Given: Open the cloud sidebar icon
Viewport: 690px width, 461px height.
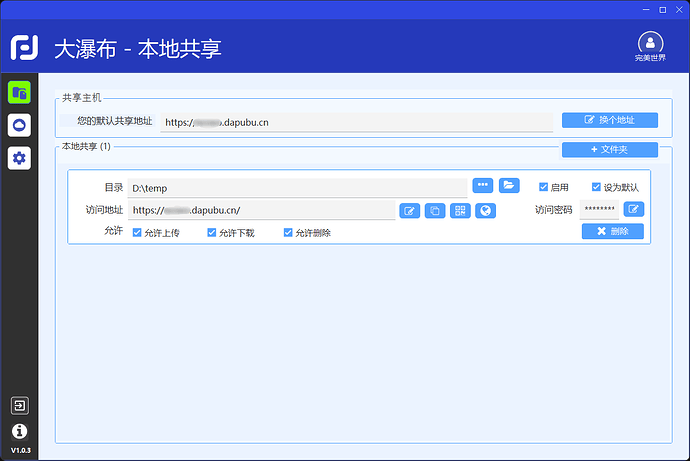Looking at the screenshot, I should click(x=19, y=125).
